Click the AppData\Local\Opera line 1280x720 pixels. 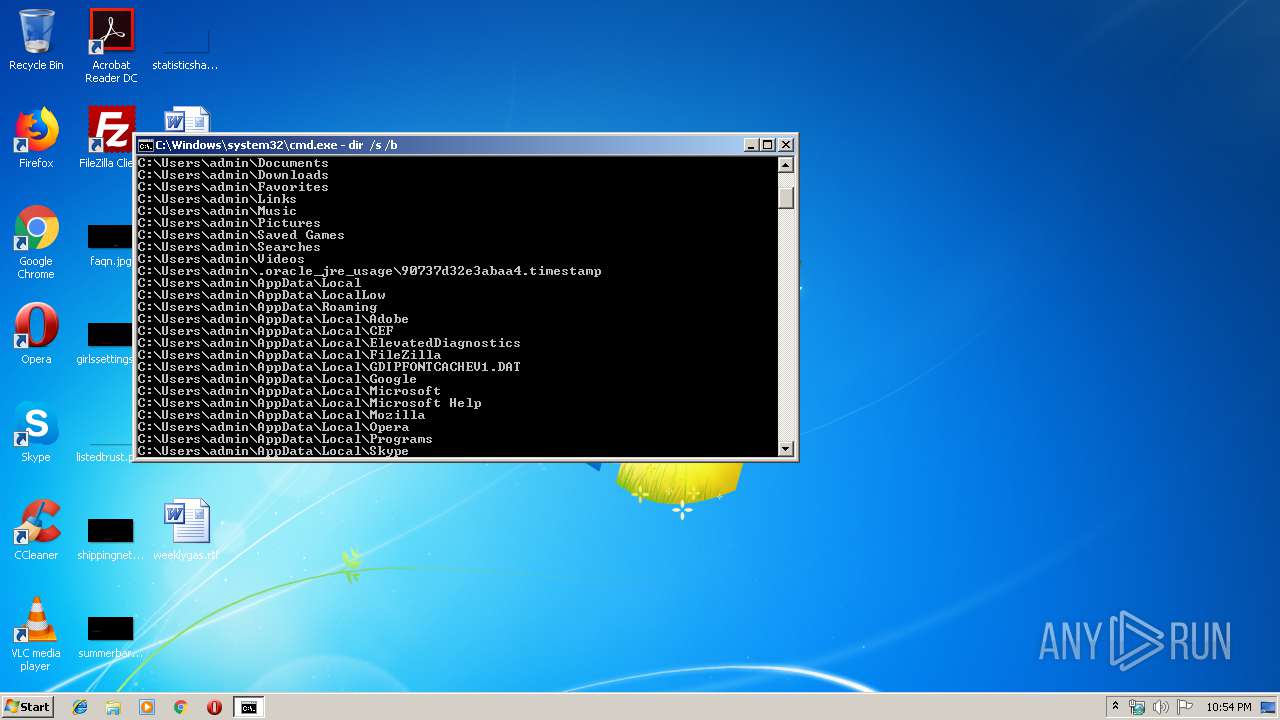273,427
